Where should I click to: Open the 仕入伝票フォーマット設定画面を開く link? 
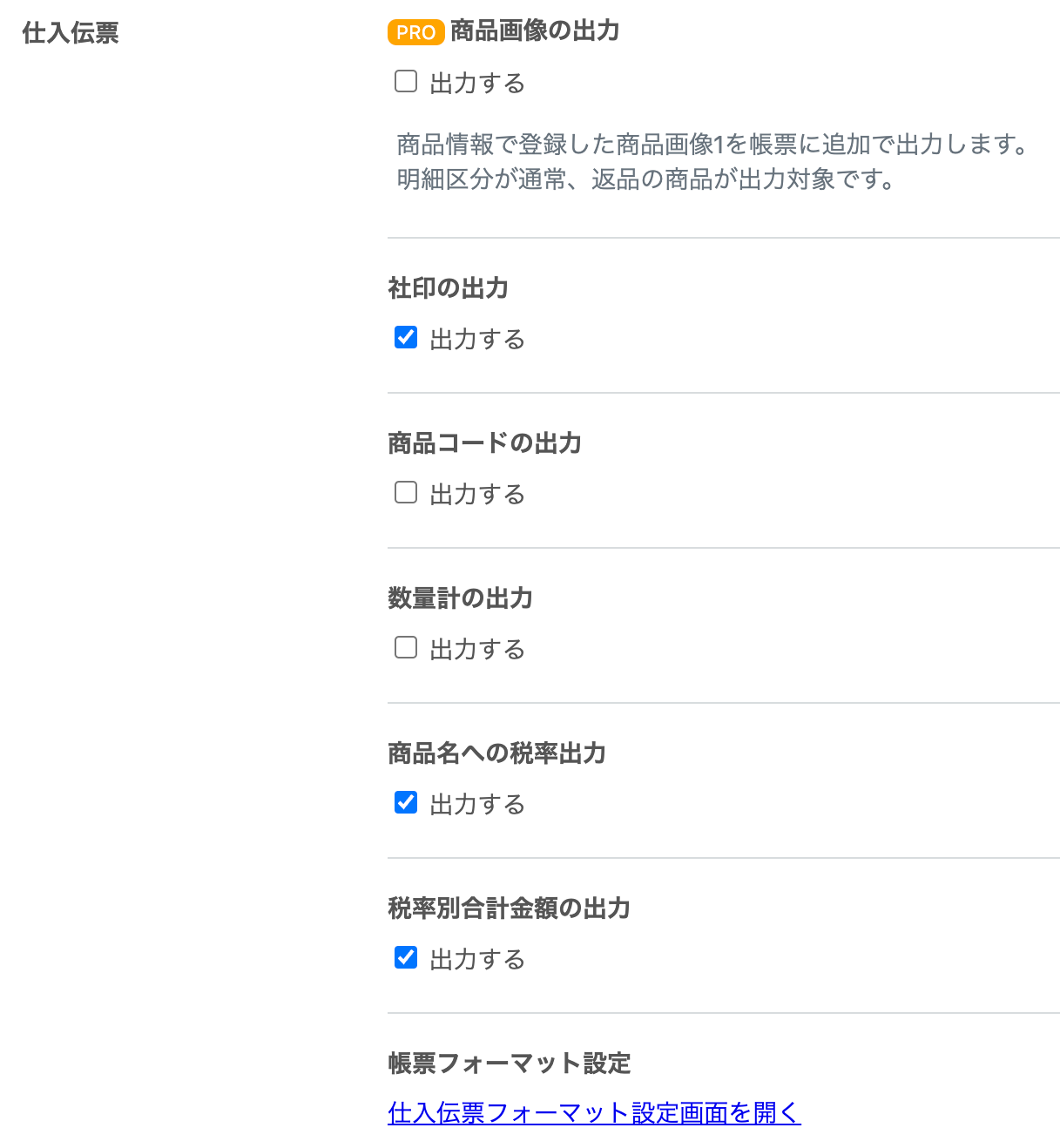tap(594, 1113)
